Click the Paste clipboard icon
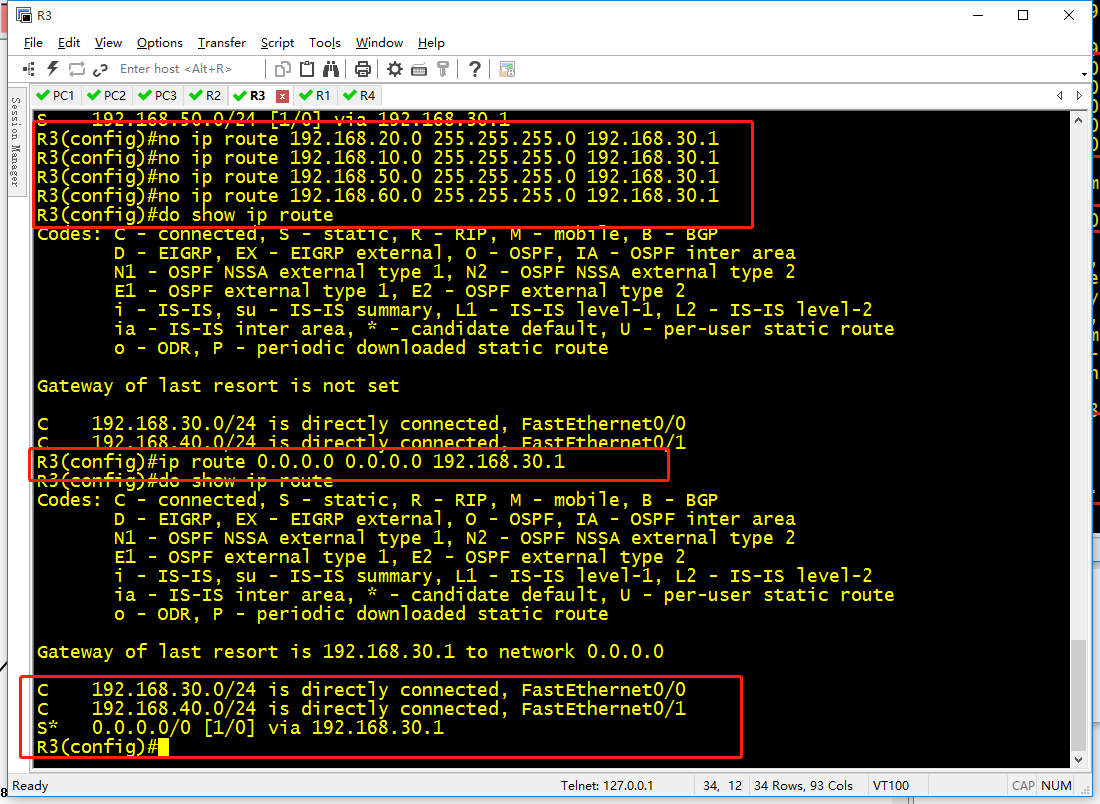Image resolution: width=1100 pixels, height=804 pixels. pos(307,69)
